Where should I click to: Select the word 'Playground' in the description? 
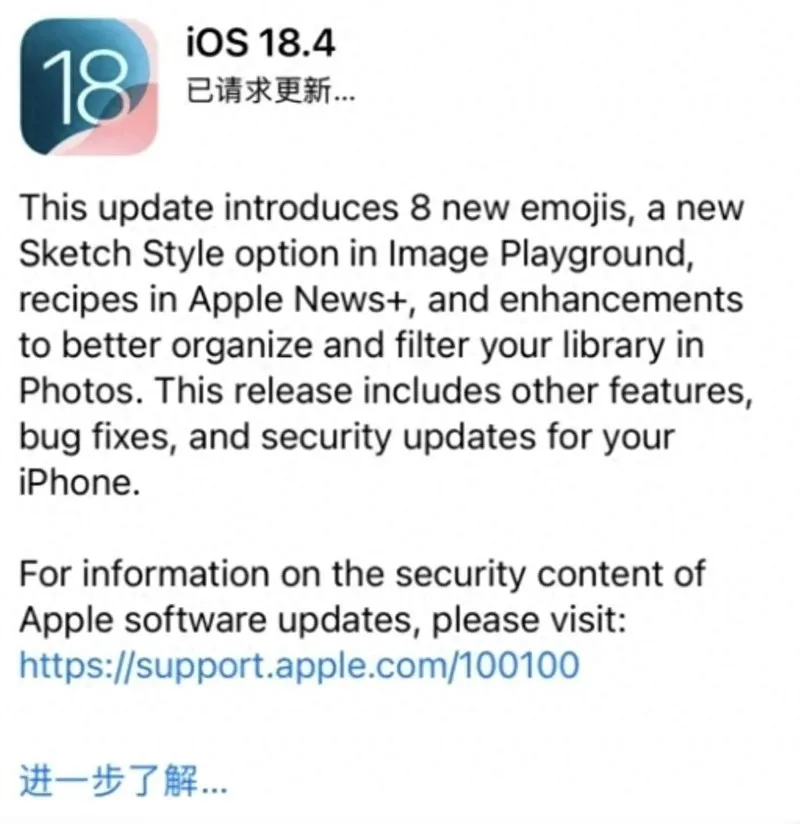(x=597, y=254)
